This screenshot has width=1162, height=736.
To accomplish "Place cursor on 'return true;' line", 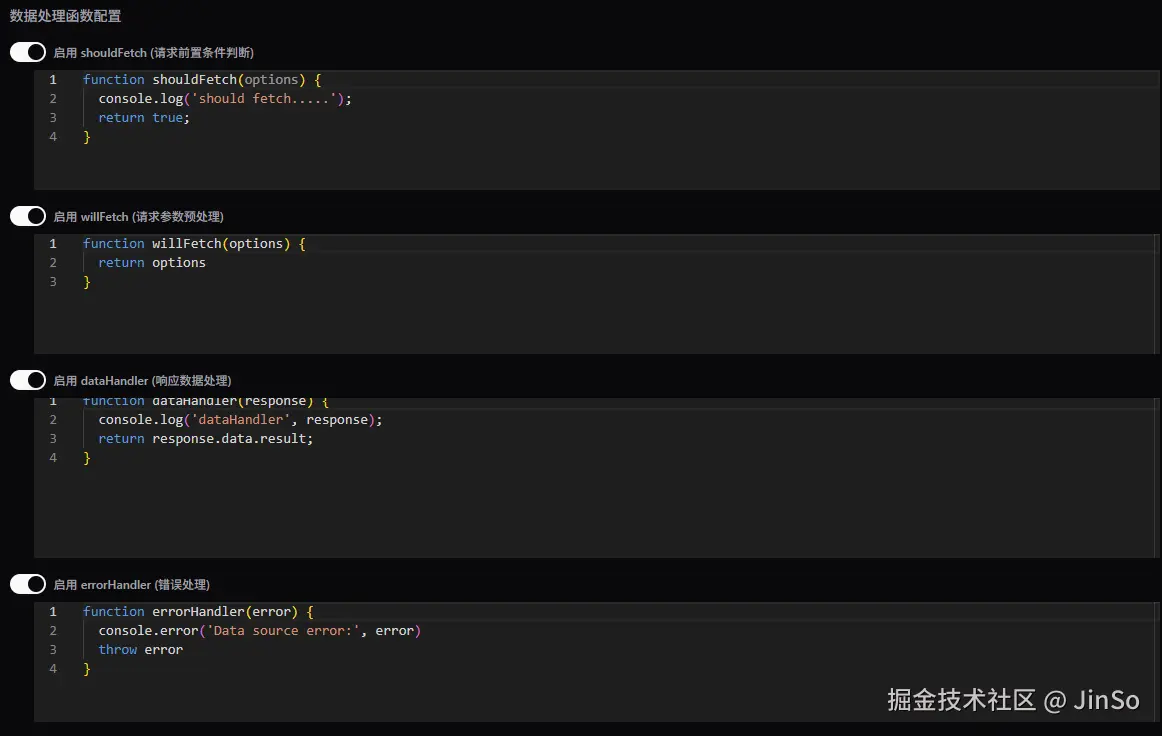I will point(143,117).
